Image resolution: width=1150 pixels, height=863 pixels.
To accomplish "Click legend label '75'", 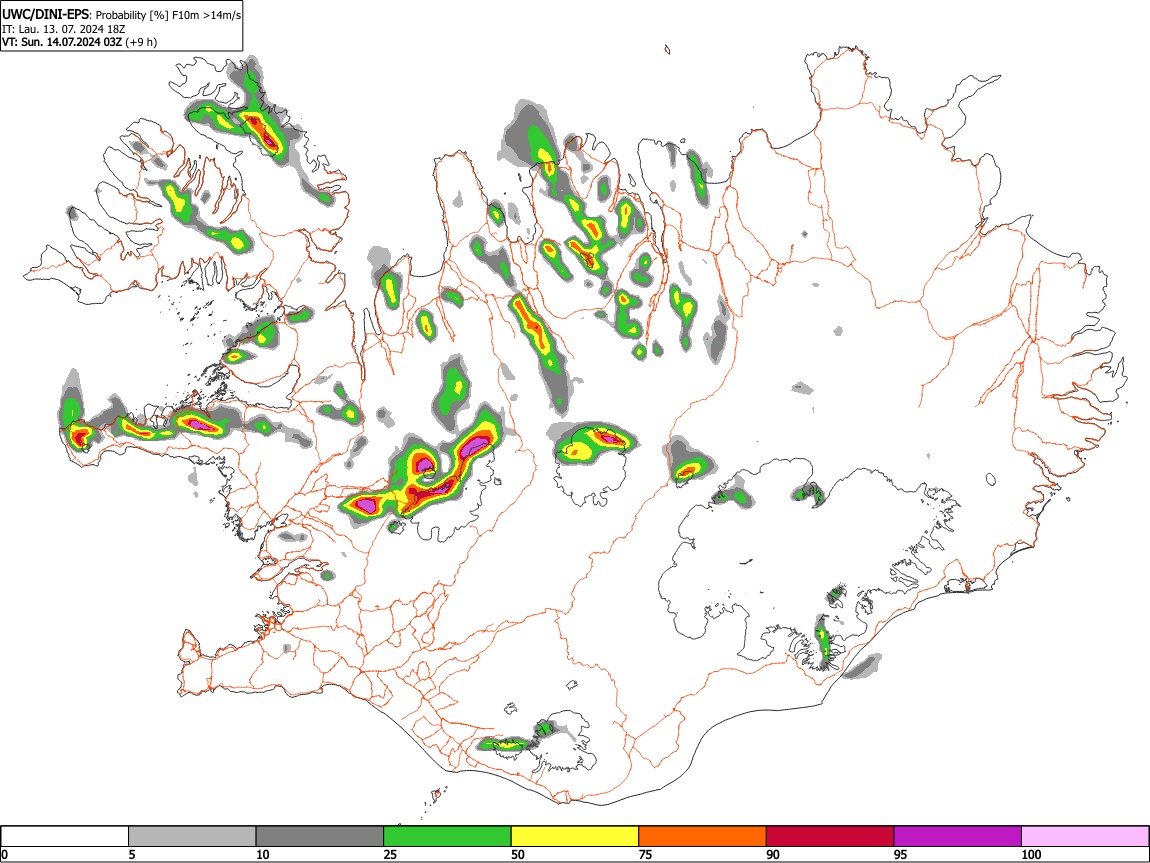I will tap(645, 855).
